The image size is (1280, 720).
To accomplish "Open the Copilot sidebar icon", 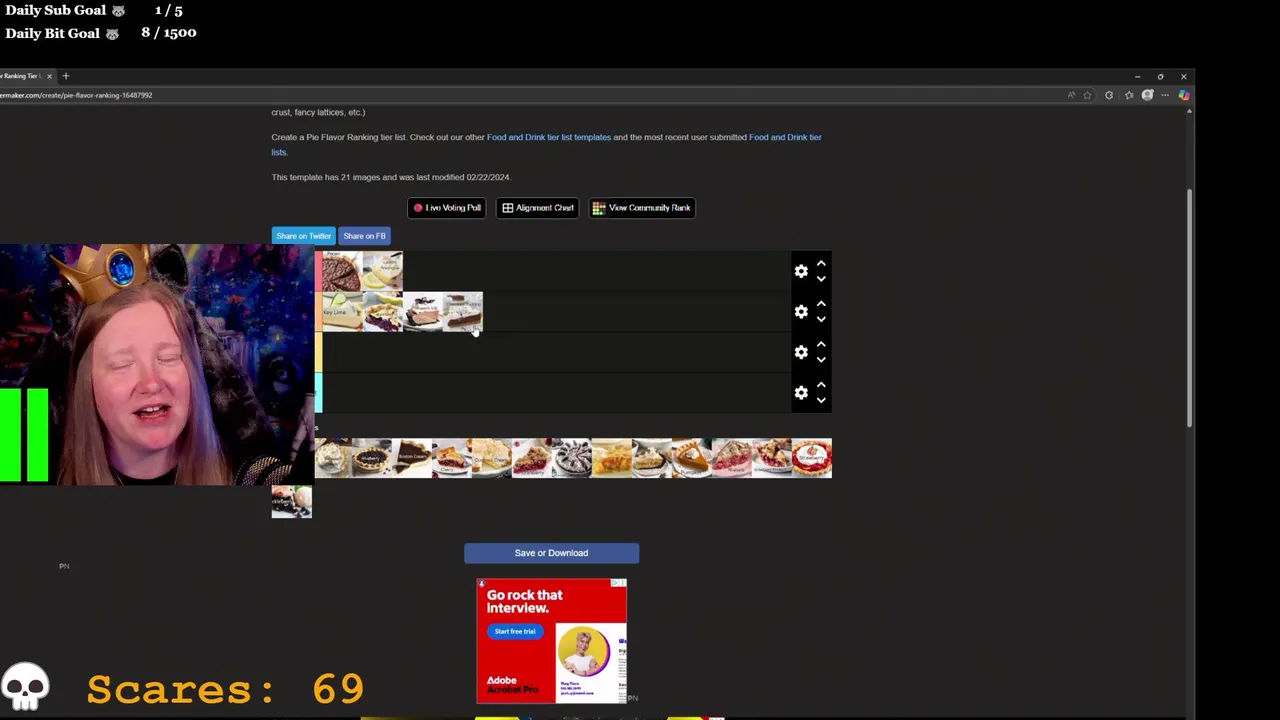I will [1184, 95].
